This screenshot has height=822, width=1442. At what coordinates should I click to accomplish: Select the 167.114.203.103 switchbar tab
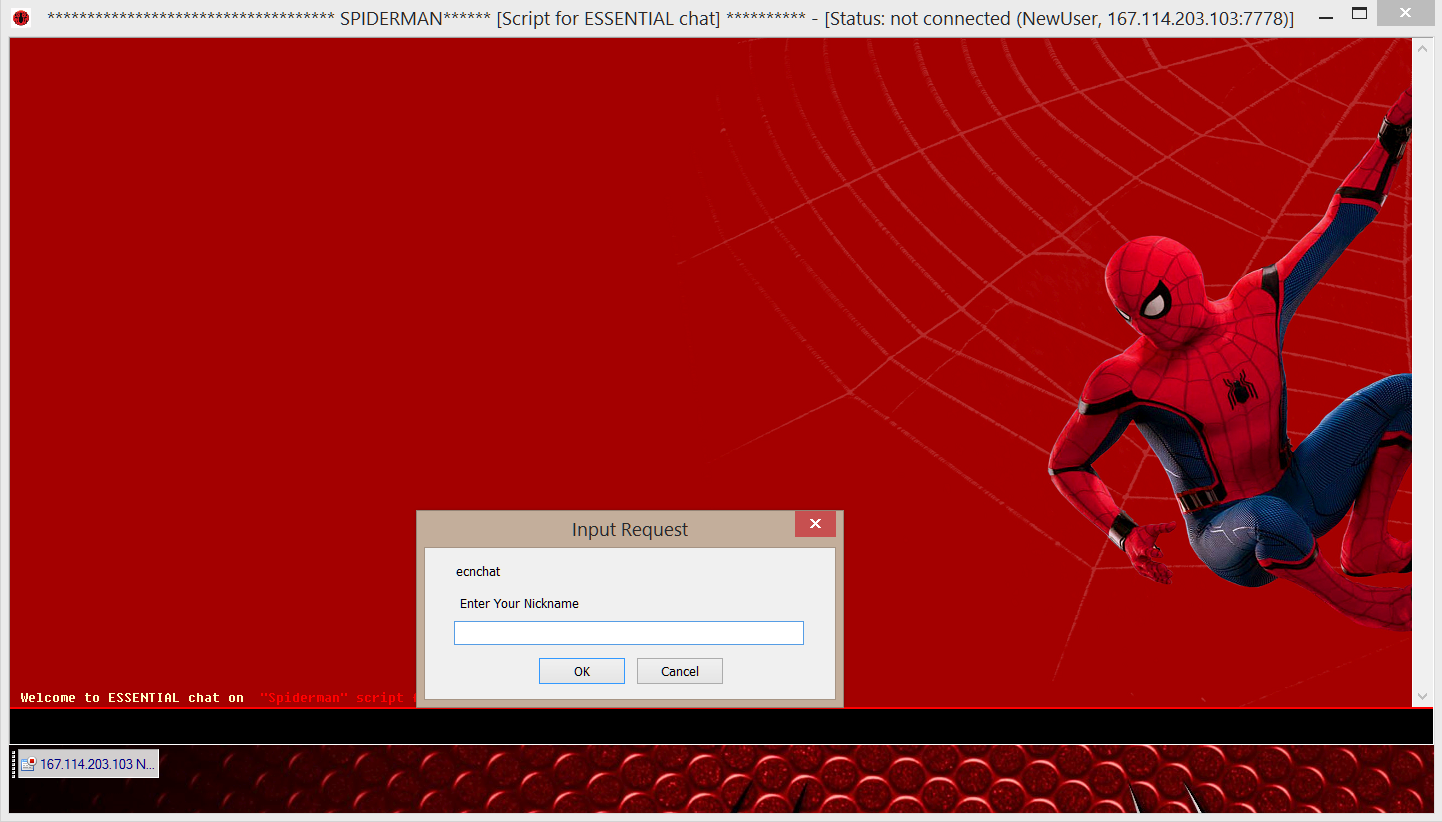click(x=88, y=764)
